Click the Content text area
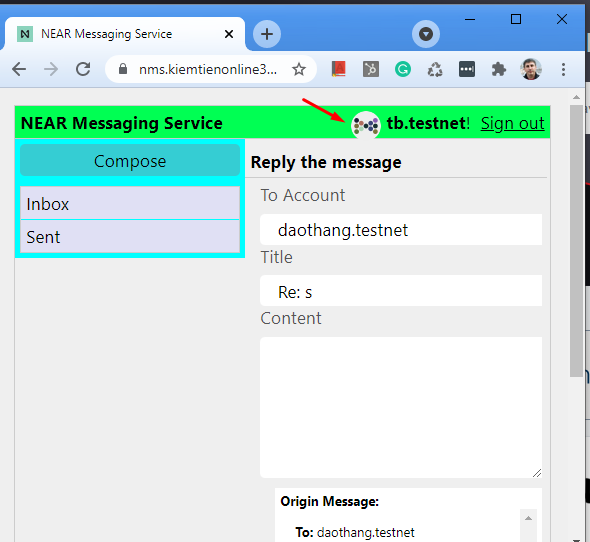Screen dimensions: 590x542 (401, 407)
